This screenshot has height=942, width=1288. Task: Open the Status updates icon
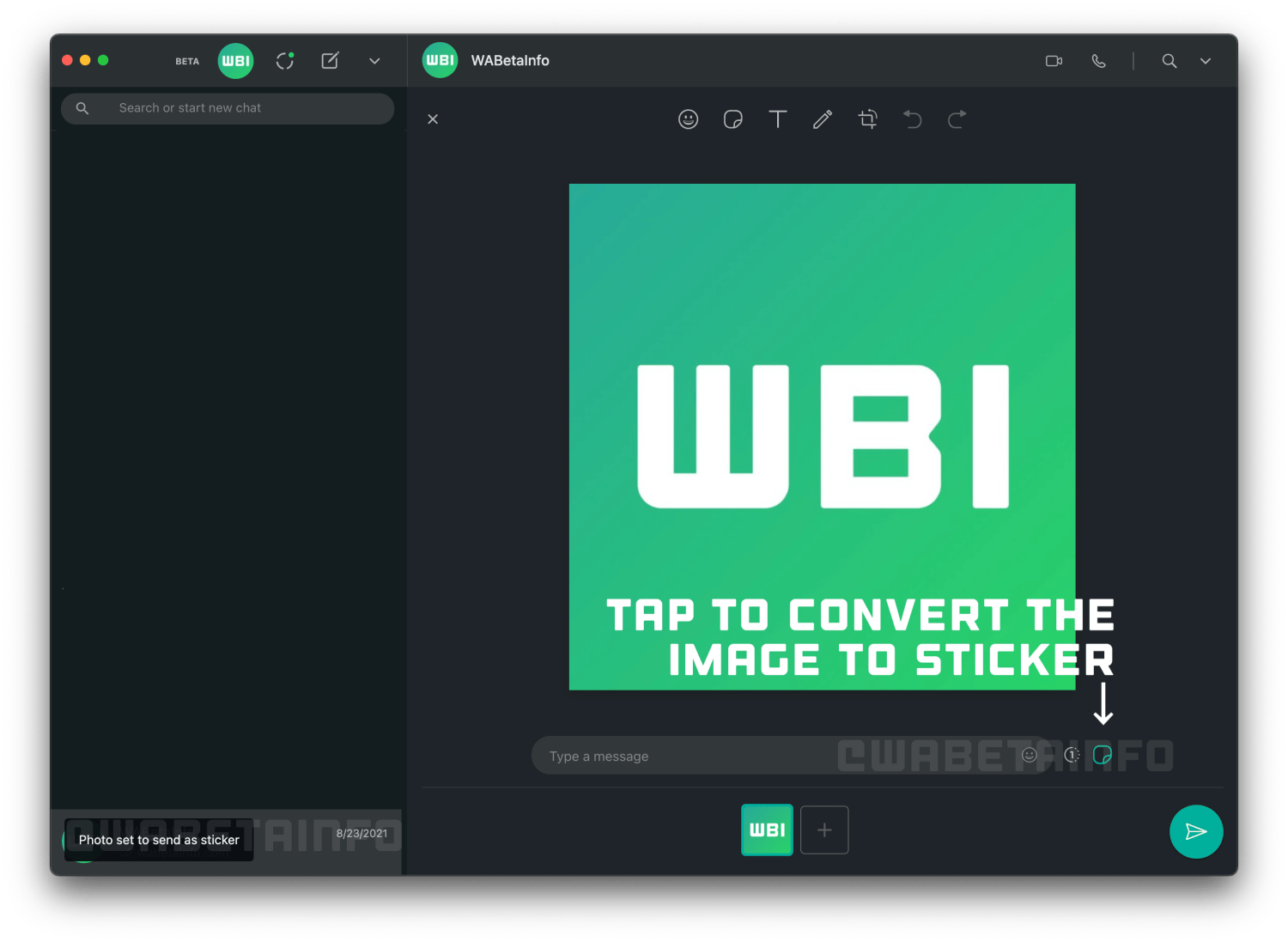pos(285,61)
